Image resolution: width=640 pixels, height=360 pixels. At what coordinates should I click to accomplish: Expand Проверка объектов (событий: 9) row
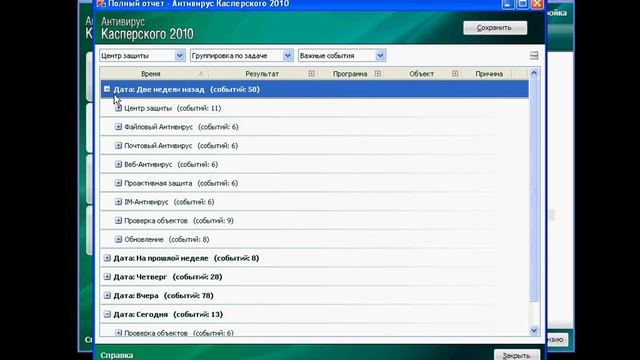[x=118, y=220]
